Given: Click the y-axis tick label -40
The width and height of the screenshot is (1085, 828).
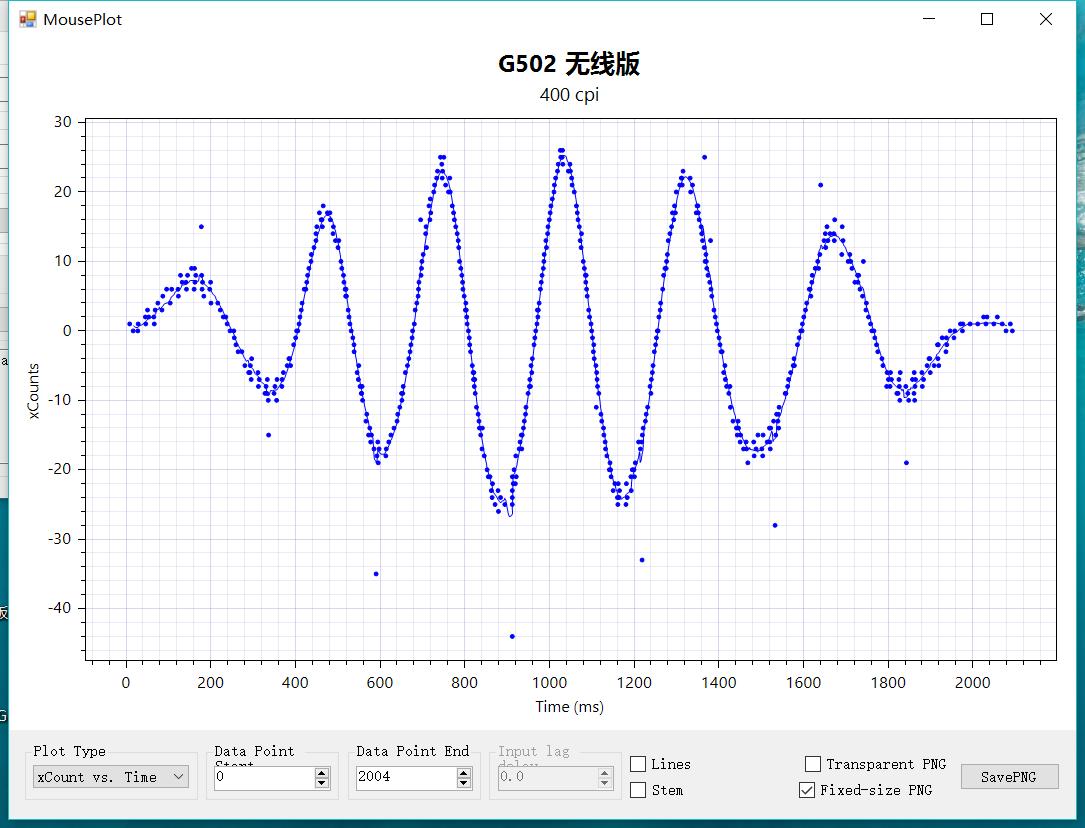Looking at the screenshot, I should click(60, 608).
